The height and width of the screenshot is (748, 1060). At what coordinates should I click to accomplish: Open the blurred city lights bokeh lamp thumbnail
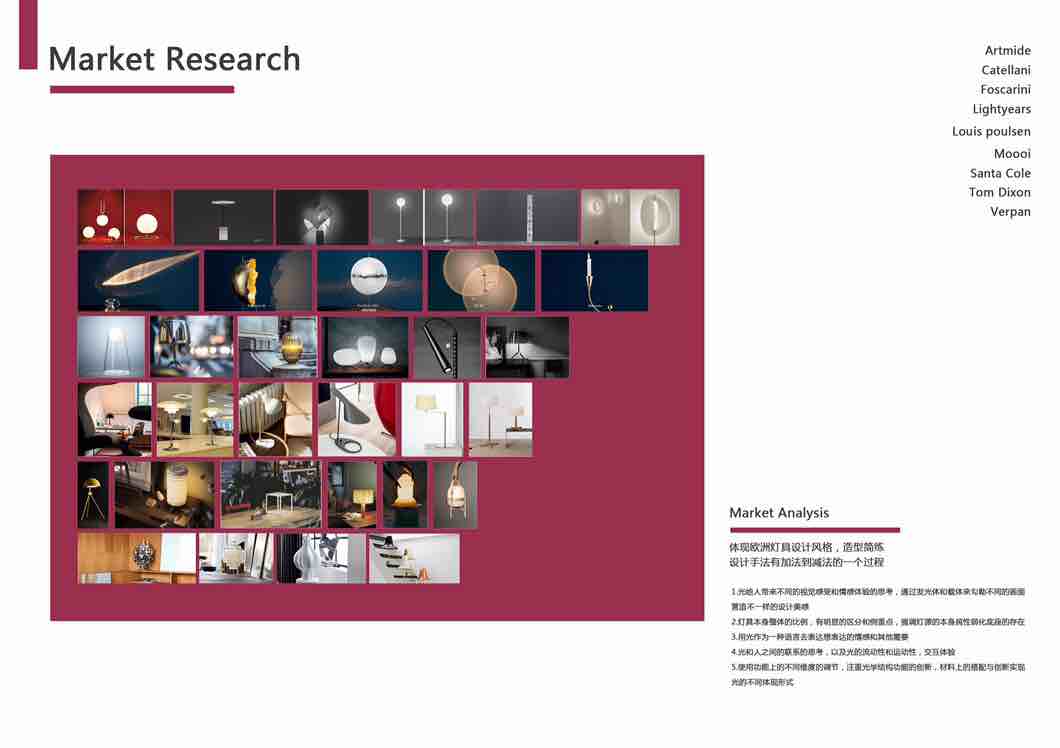coord(191,346)
